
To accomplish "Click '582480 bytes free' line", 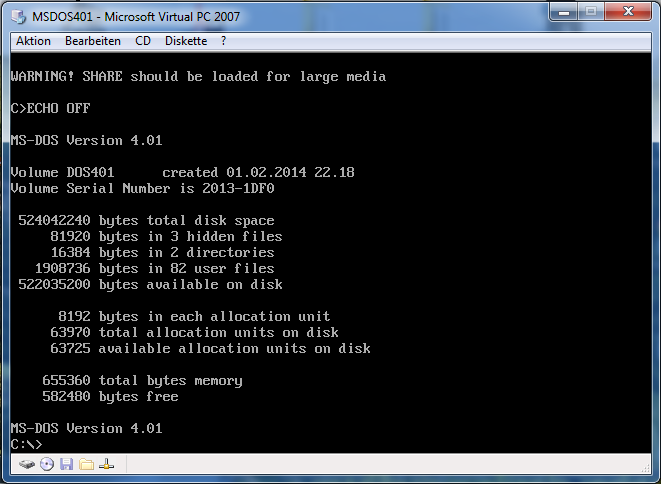I will point(110,397).
